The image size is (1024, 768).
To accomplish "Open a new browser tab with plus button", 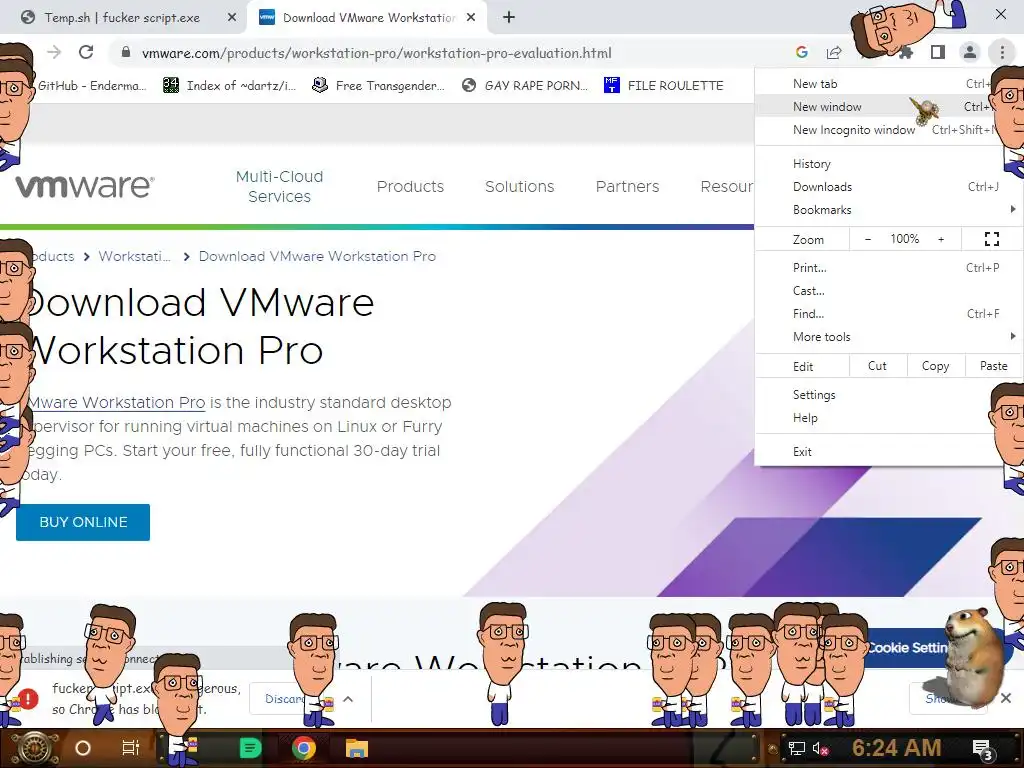I will pos(509,18).
